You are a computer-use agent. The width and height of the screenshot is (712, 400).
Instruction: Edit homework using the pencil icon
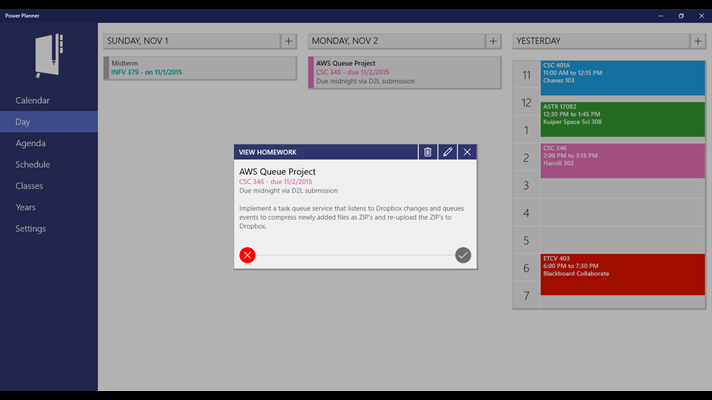447,152
